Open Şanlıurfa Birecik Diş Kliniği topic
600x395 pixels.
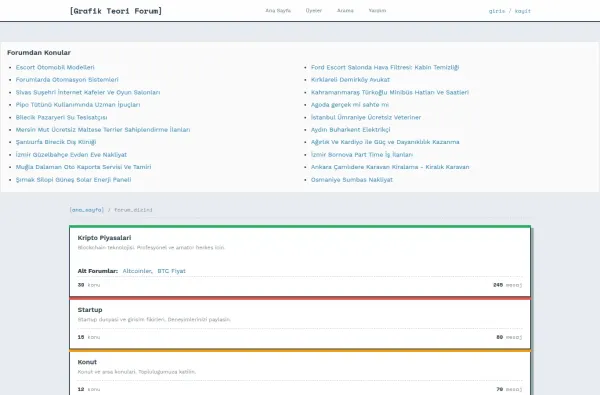[x=56, y=142]
